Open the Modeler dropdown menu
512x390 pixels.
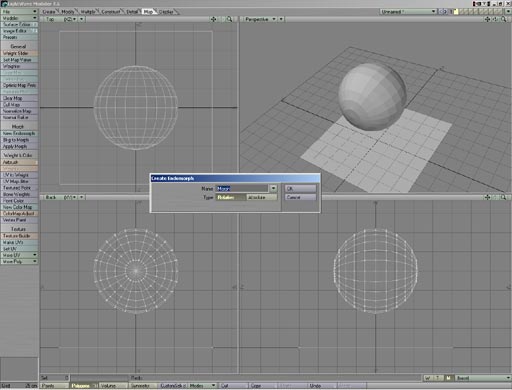coord(19,18)
